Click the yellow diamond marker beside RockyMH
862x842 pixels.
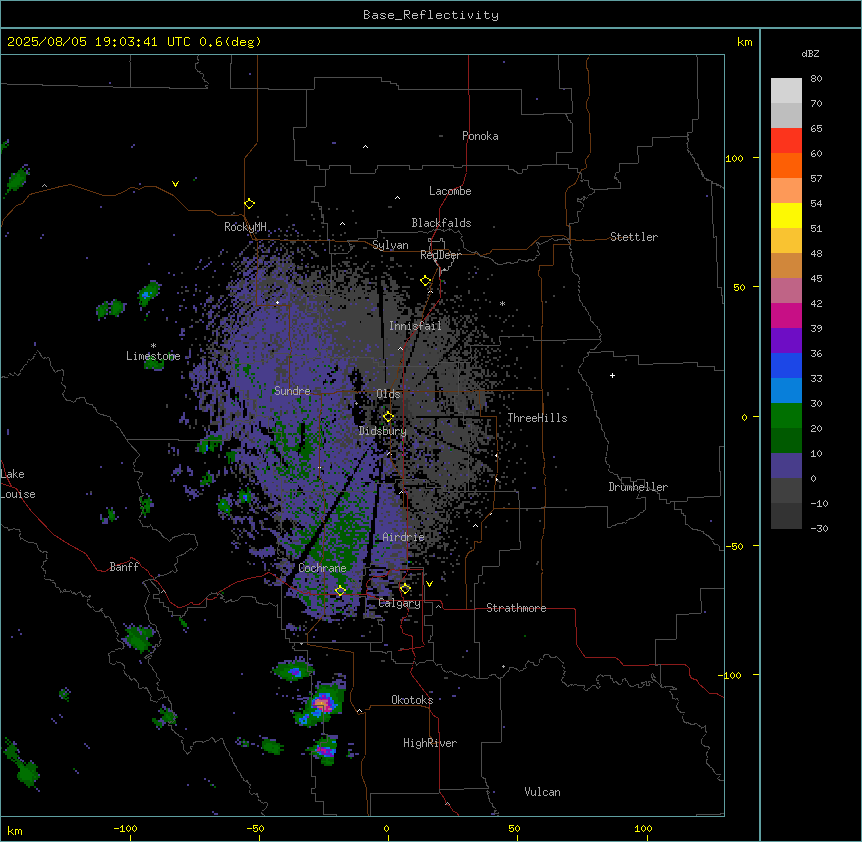[249, 204]
